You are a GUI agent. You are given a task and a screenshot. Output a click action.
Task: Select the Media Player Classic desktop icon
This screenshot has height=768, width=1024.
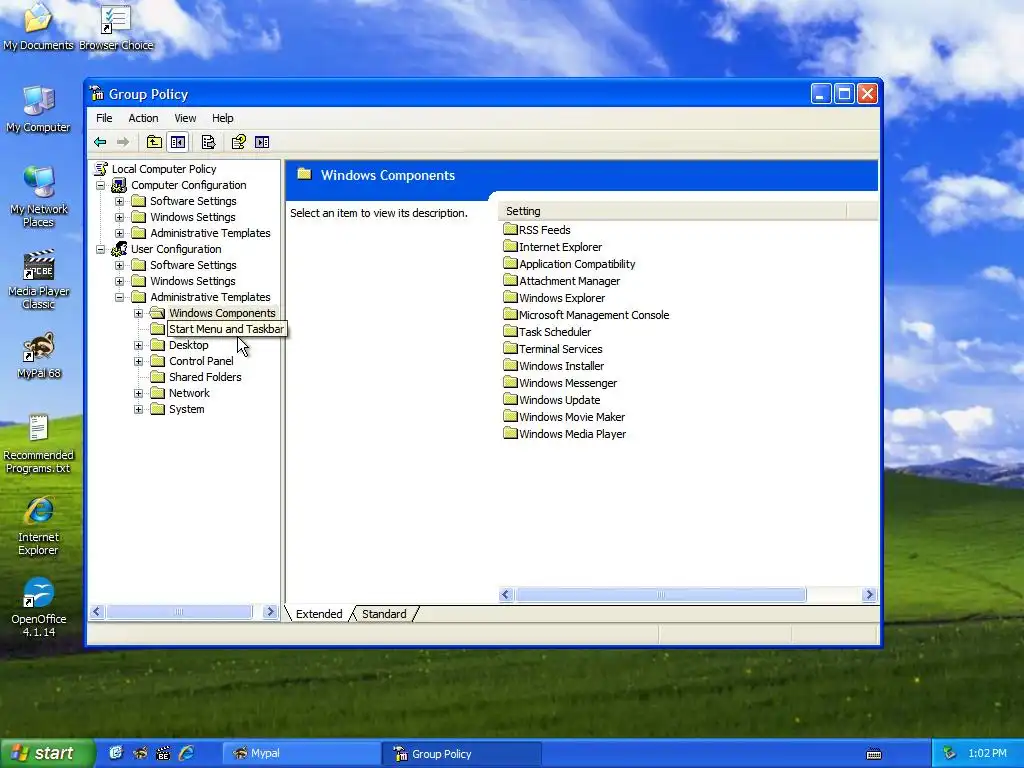[x=39, y=280]
